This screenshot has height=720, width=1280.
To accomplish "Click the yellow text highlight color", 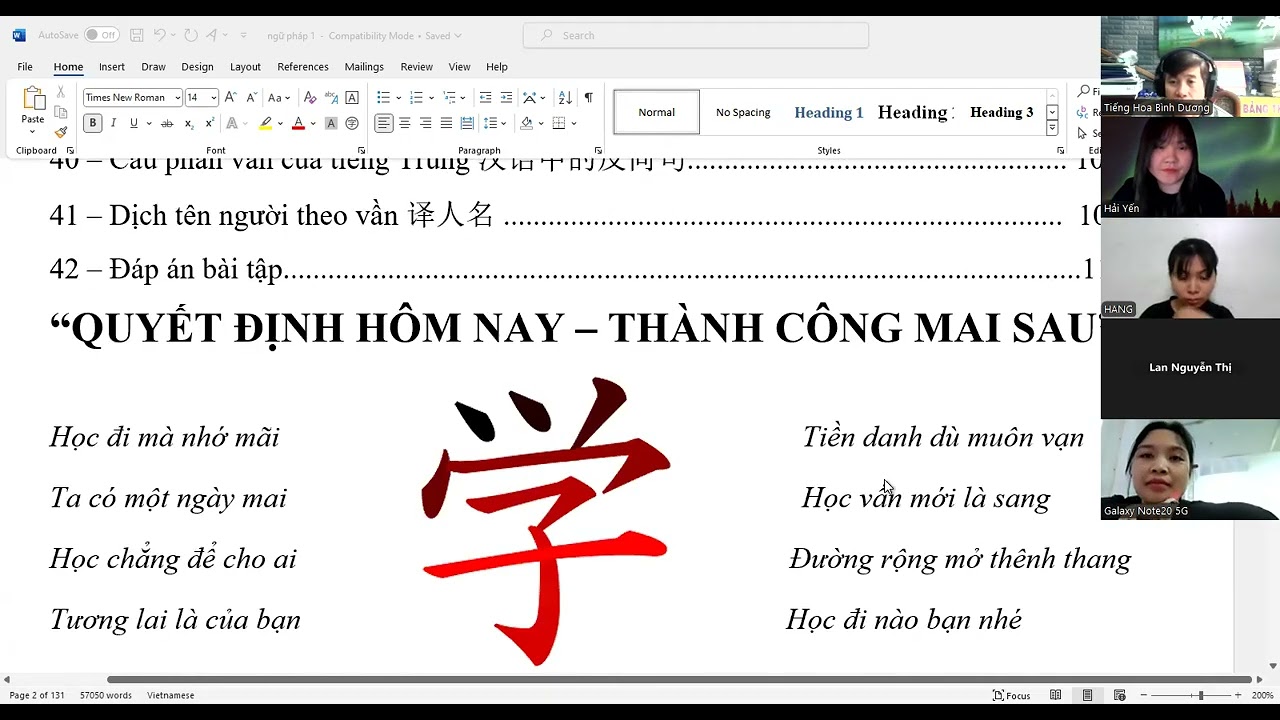I will point(265,123).
